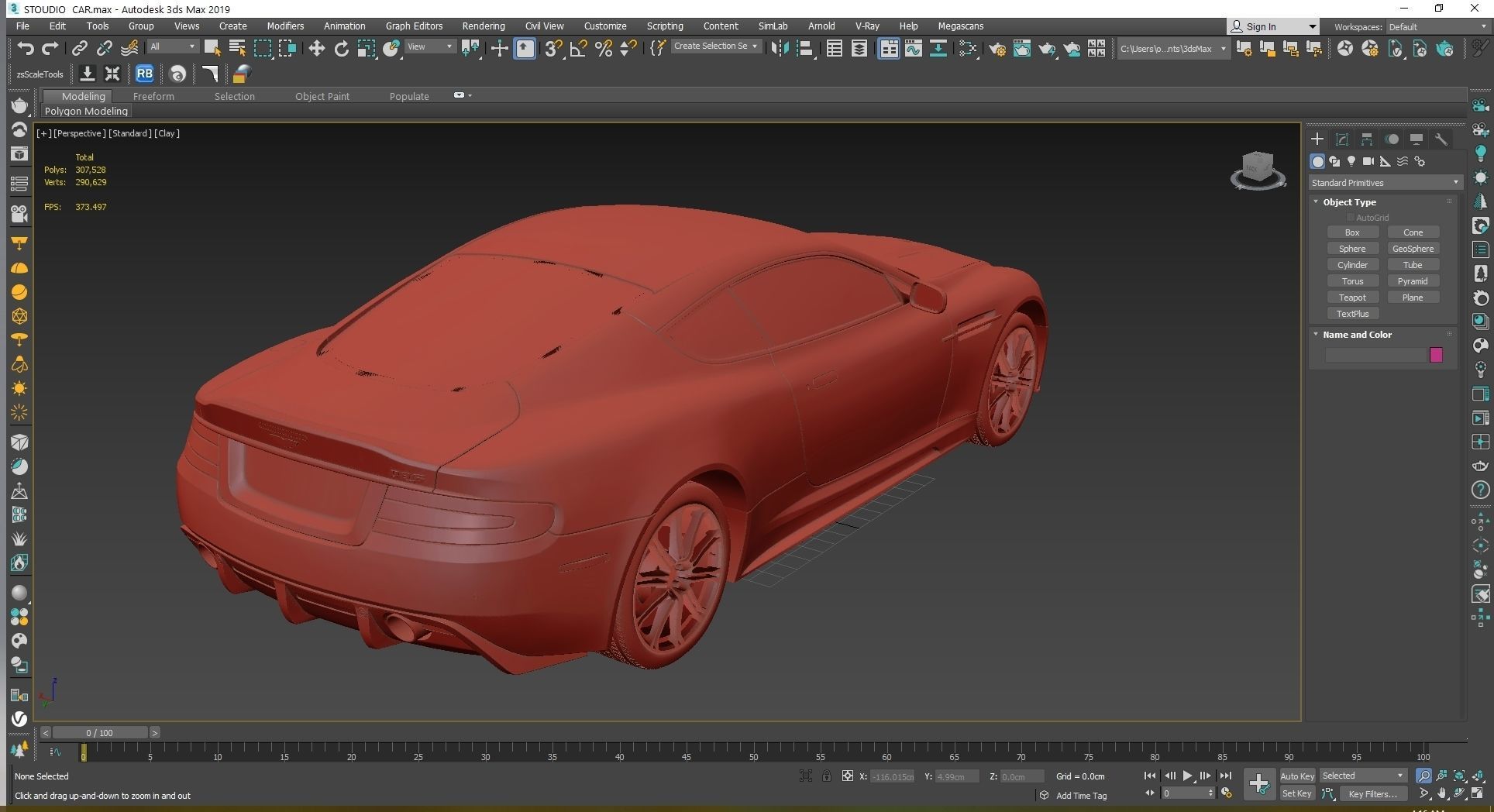The image size is (1494, 812).
Task: Toggle the AutoGrid checkbox
Action: coord(1350,218)
